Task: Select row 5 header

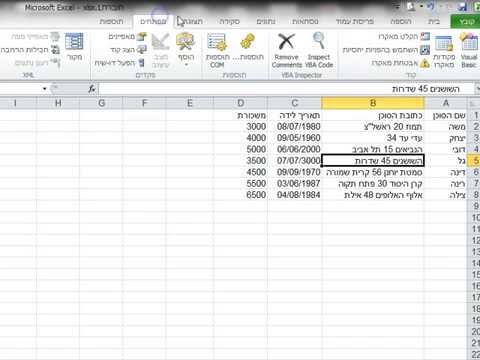Action: pyautogui.click(x=474, y=161)
